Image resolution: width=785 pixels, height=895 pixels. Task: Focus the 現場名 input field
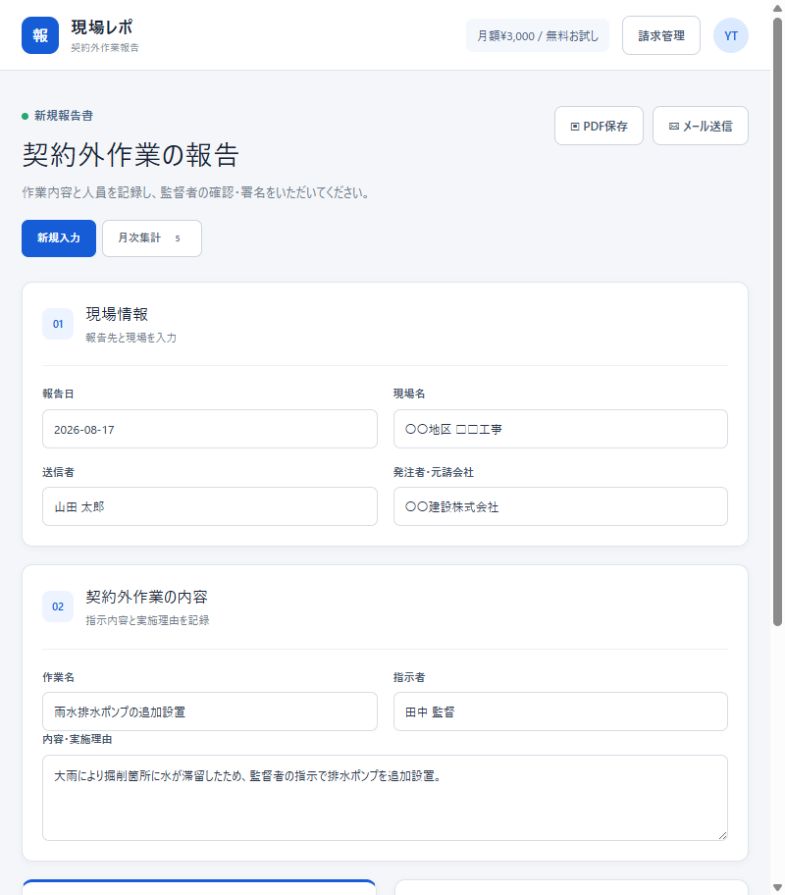point(560,429)
